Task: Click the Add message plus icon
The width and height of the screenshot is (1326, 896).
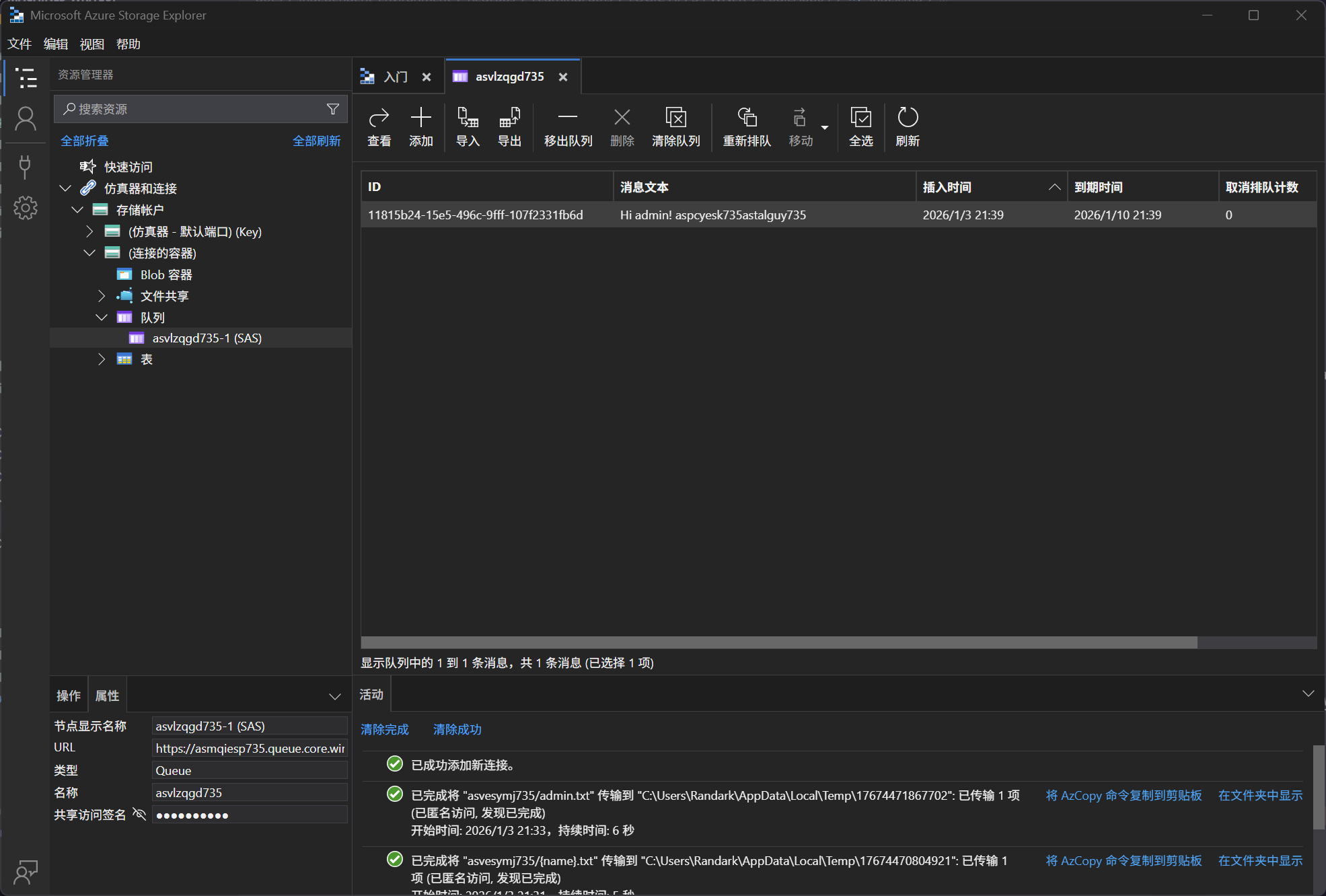Action: pos(420,118)
